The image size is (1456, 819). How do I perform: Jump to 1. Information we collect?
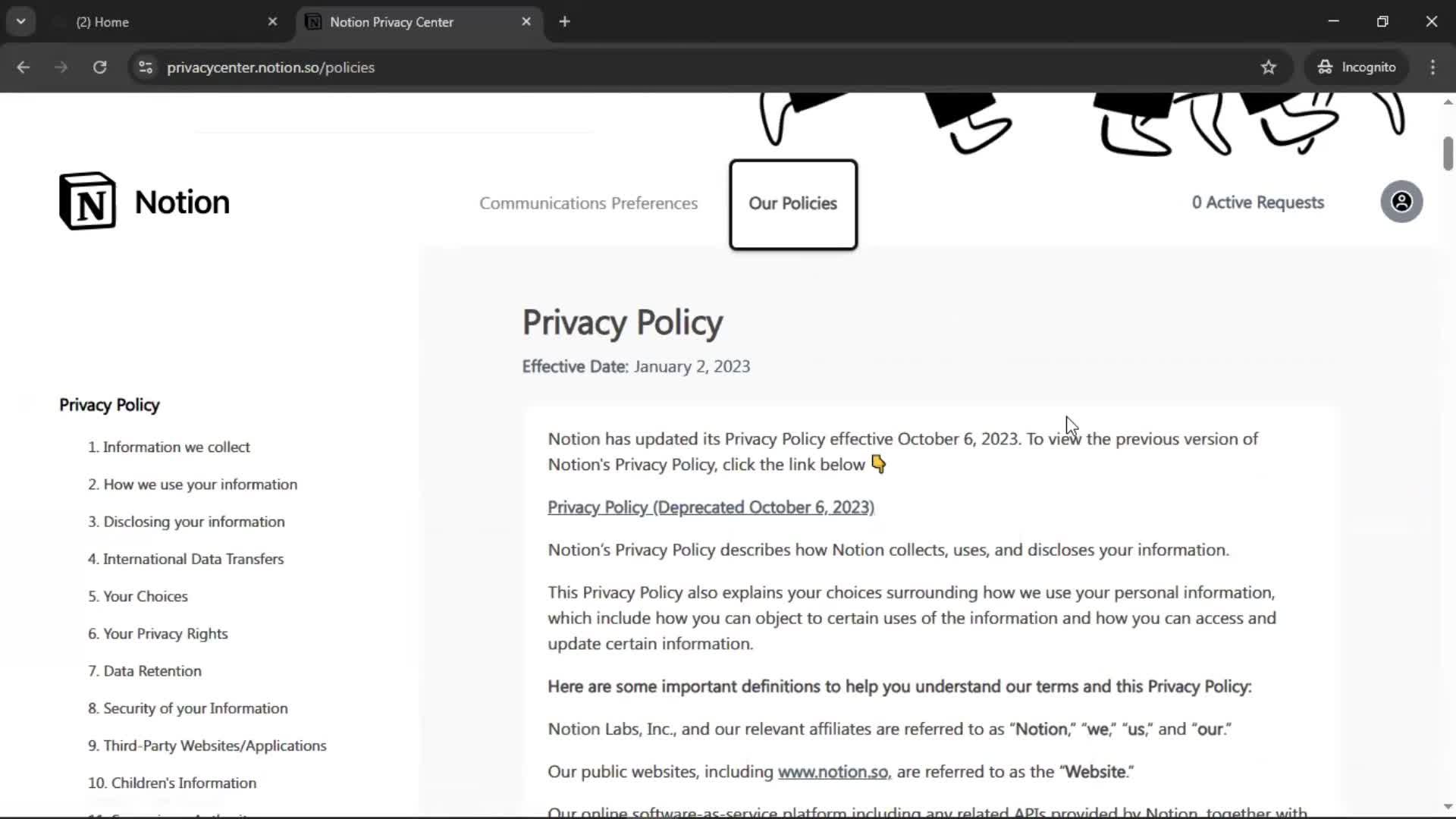168,447
